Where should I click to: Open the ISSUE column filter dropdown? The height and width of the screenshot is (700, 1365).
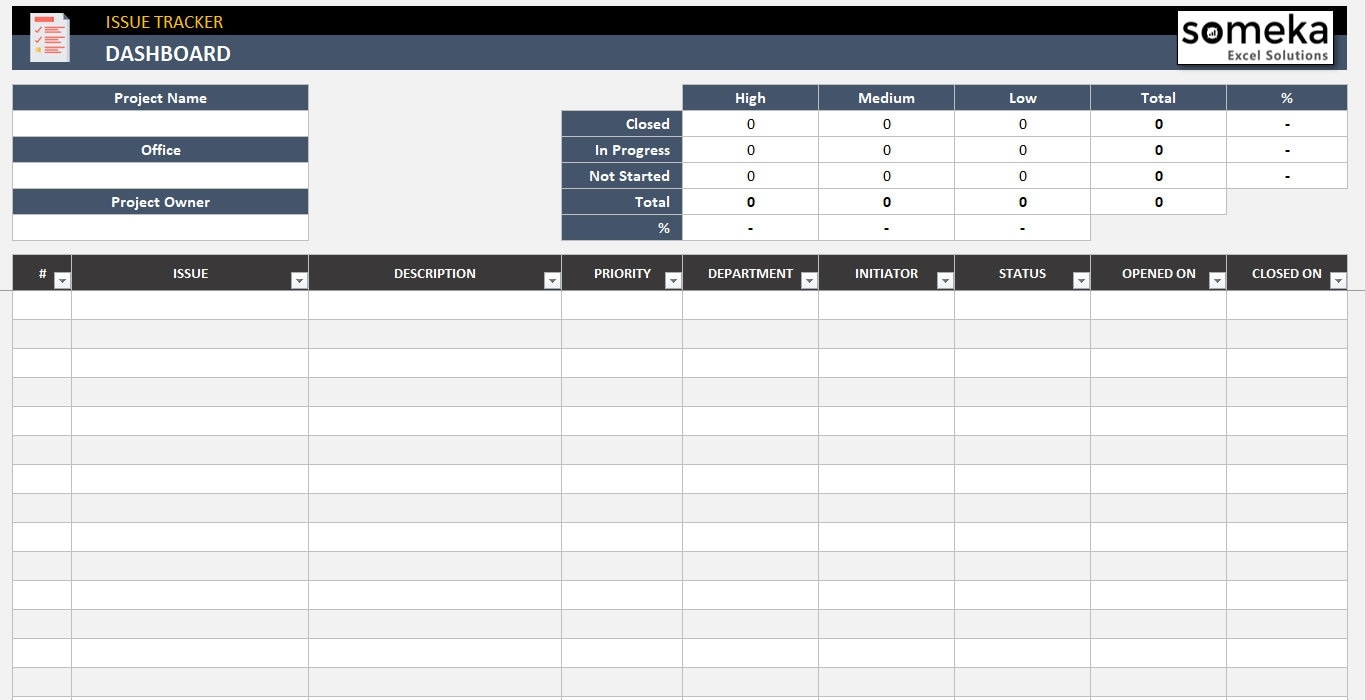coord(299,281)
